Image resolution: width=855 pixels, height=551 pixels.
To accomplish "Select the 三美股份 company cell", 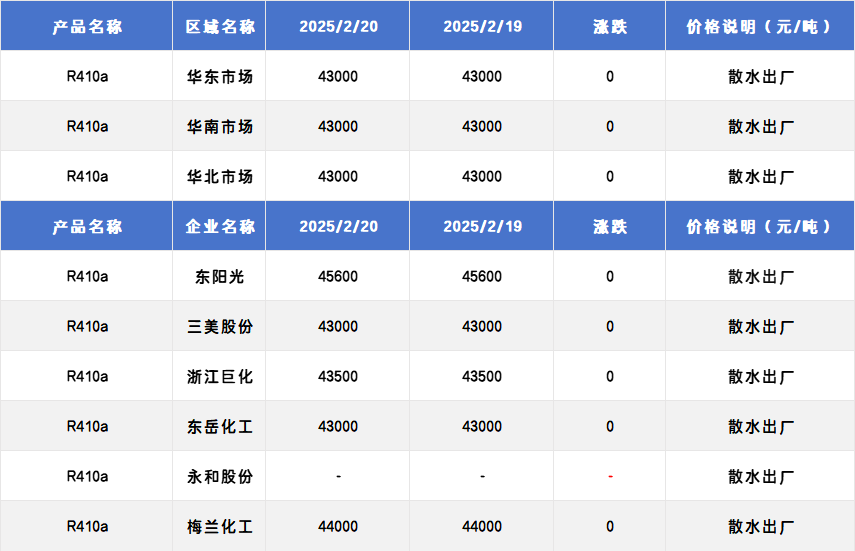I will 219,326.
